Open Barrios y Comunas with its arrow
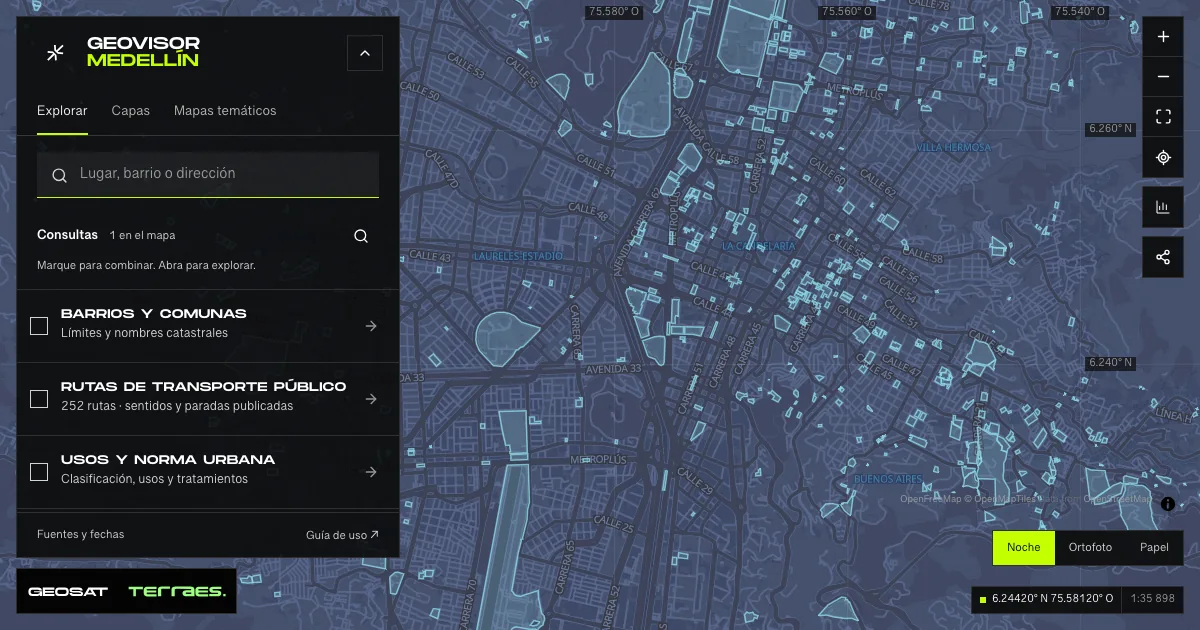The width and height of the screenshot is (1200, 630). pos(371,325)
